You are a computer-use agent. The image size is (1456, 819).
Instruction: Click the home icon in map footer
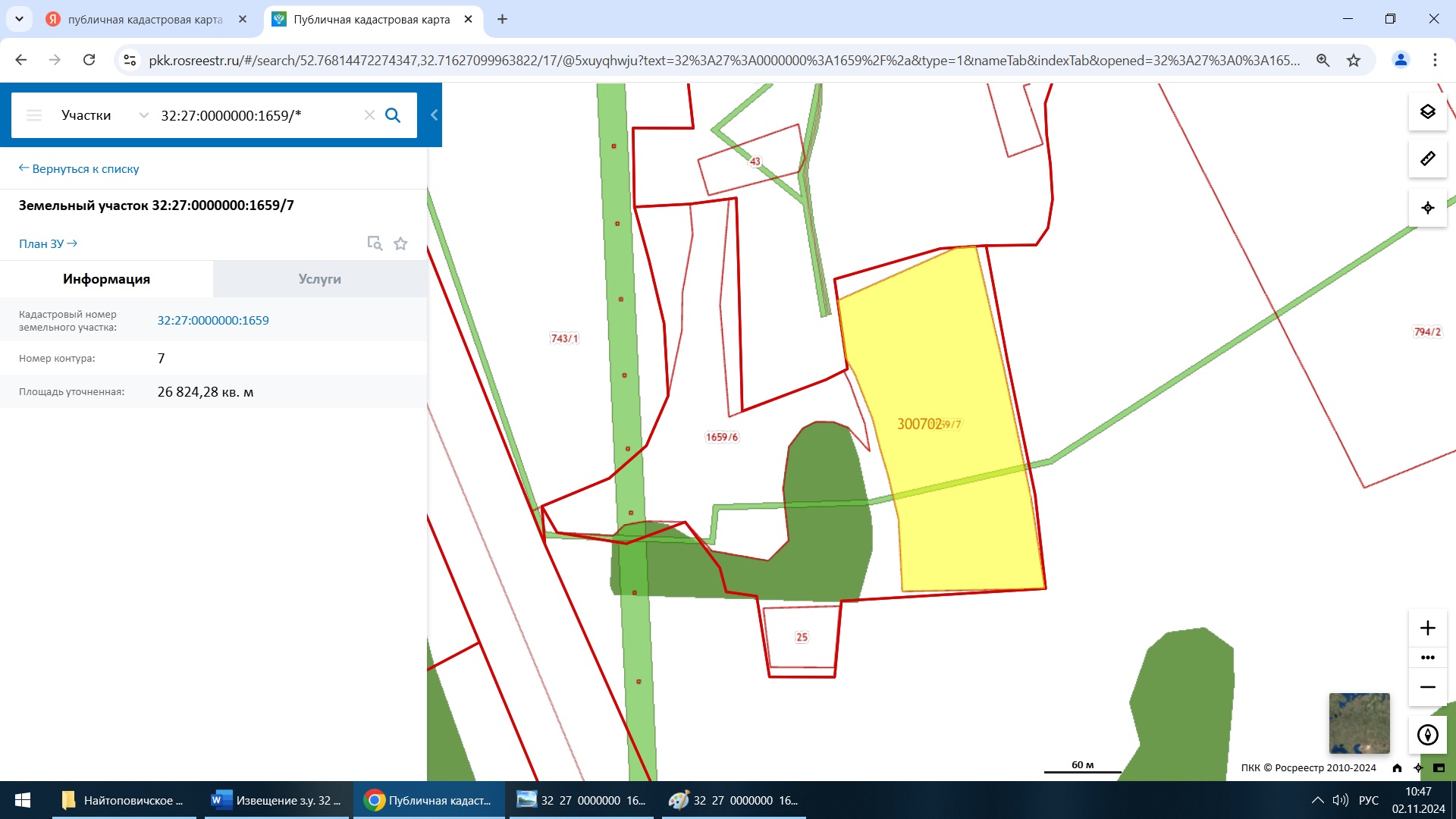(1397, 767)
